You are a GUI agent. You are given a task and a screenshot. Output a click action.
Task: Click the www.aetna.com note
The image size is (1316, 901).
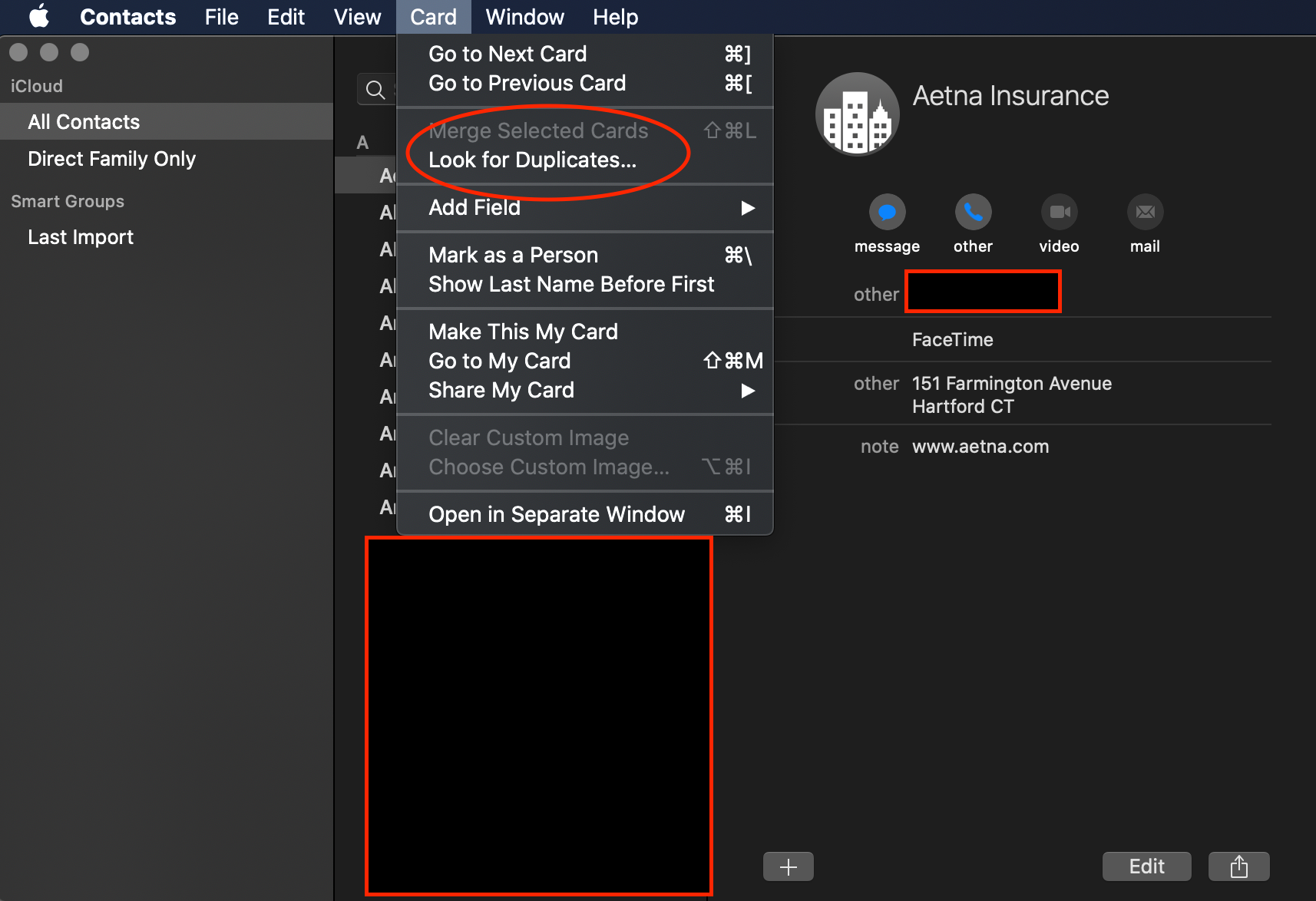click(980, 447)
